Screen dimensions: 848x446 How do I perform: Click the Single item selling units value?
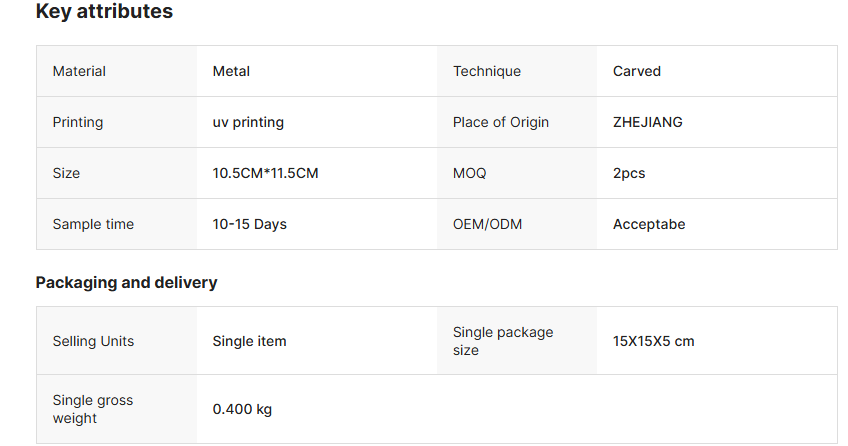[249, 341]
